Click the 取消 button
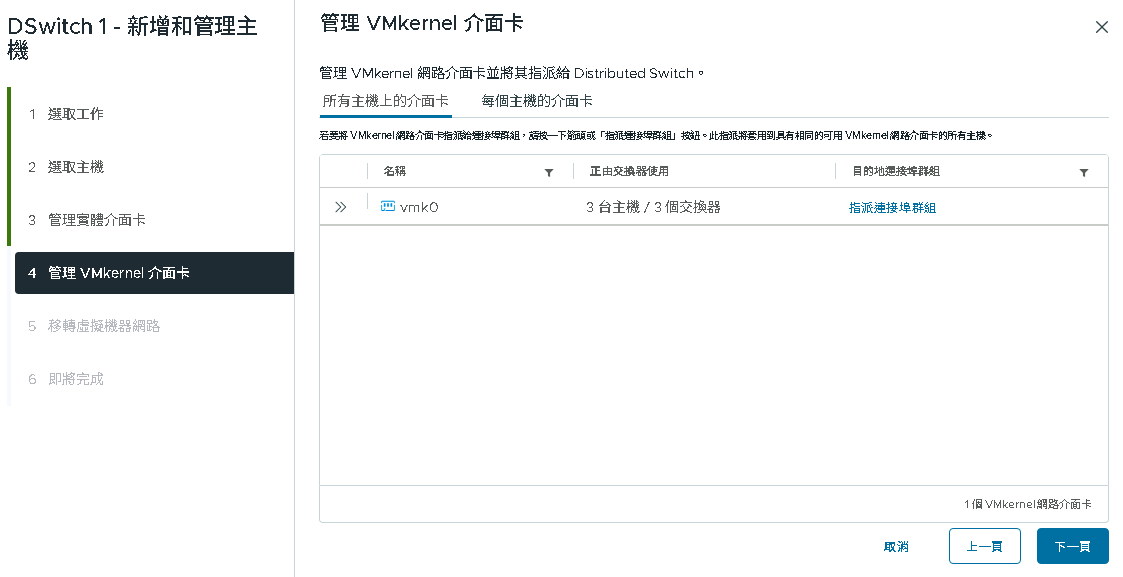Screen dimensions: 1123x577 (x=896, y=547)
